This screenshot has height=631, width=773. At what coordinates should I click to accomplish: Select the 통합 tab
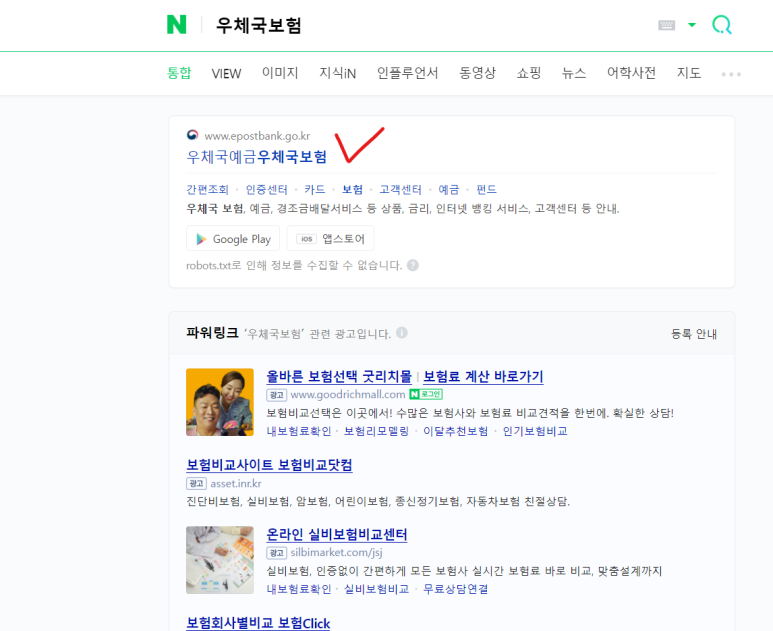(179, 73)
